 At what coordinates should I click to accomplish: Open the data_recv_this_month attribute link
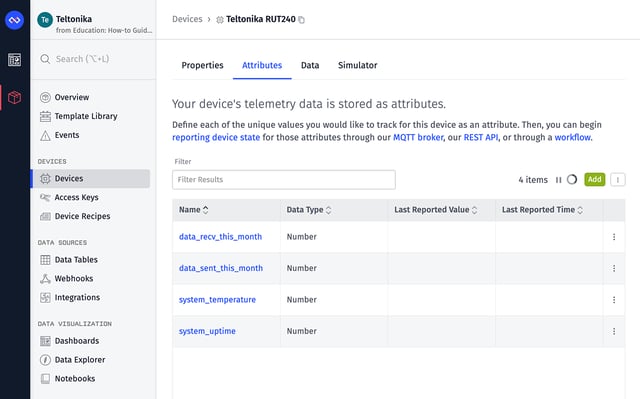tap(220, 237)
